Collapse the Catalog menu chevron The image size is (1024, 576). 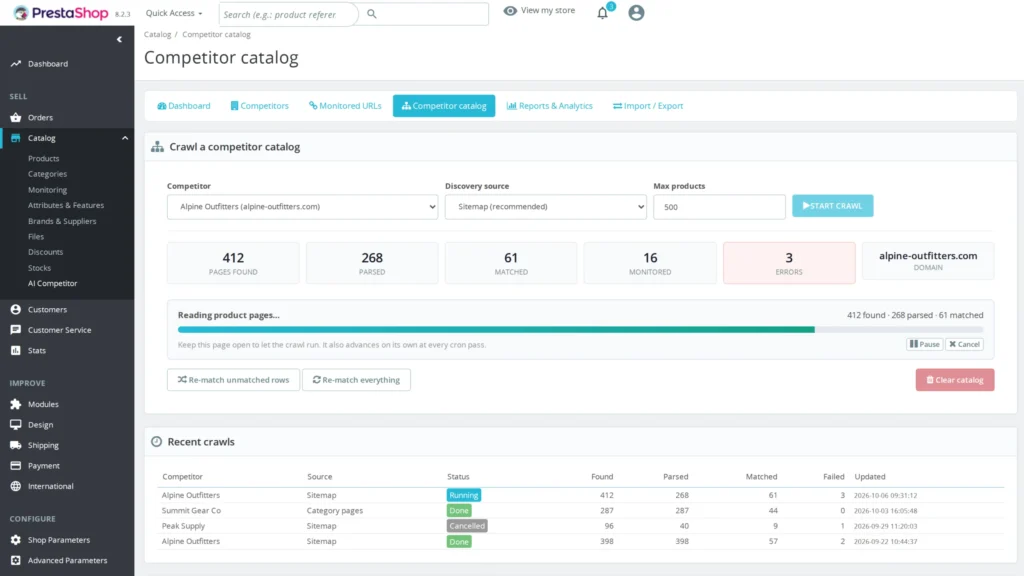[125, 138]
